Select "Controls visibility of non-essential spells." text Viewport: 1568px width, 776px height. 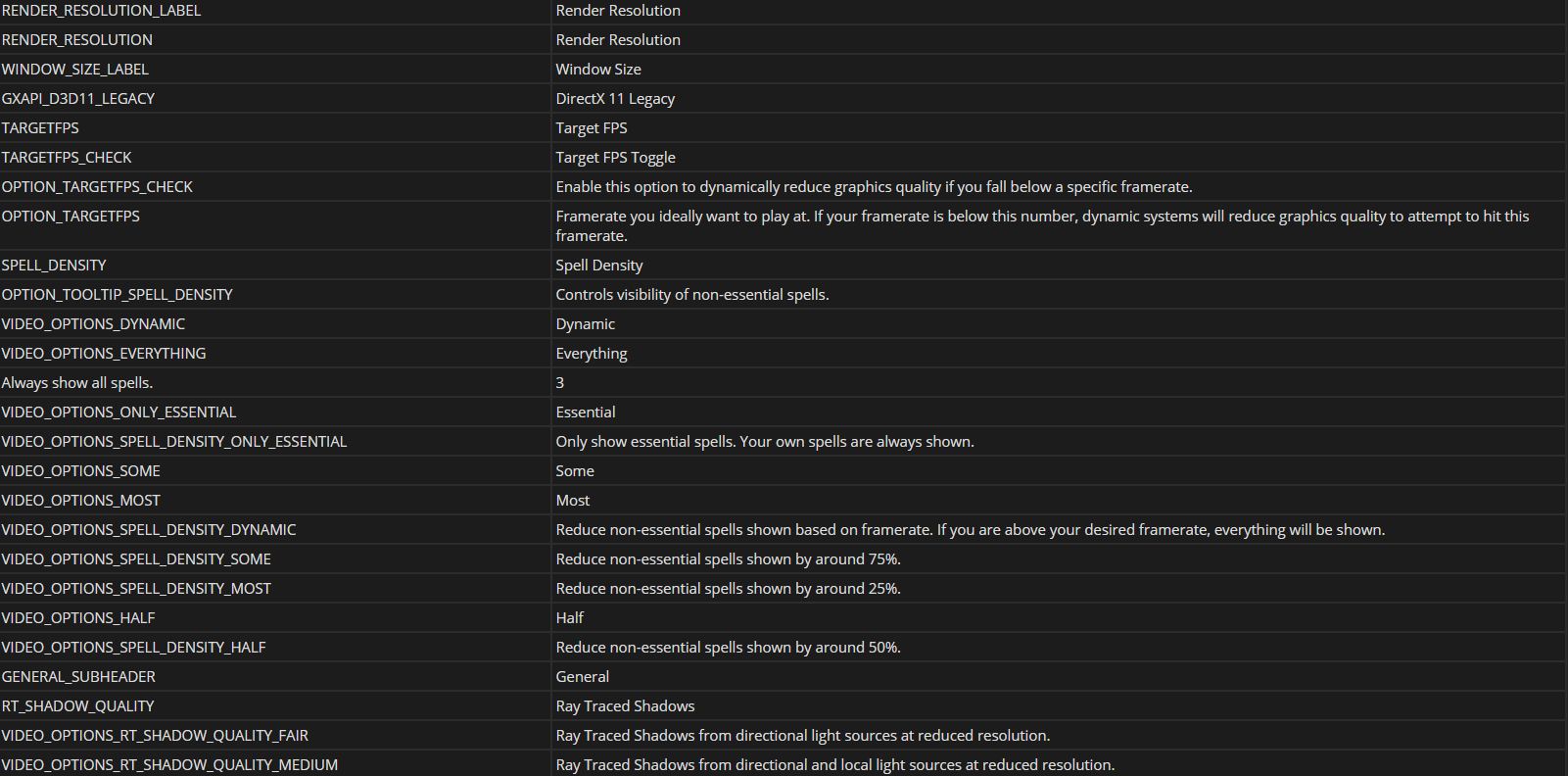[691, 295]
